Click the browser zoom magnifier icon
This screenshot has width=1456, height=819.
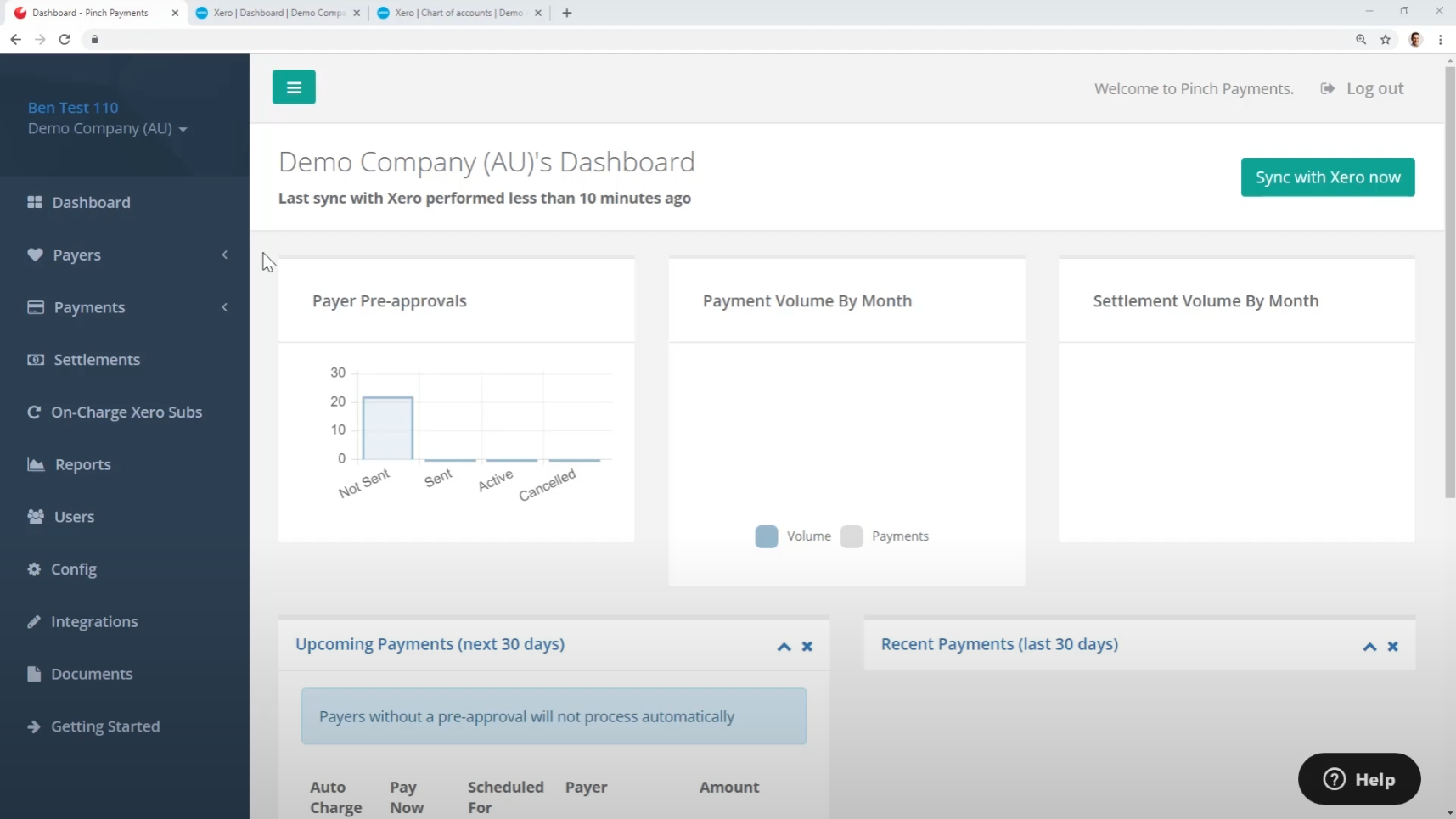(1361, 39)
